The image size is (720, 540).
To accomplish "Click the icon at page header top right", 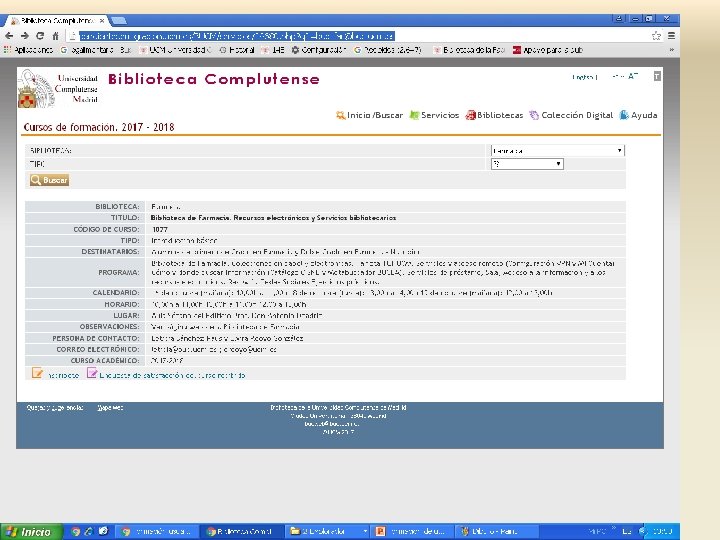I will click(657, 76).
